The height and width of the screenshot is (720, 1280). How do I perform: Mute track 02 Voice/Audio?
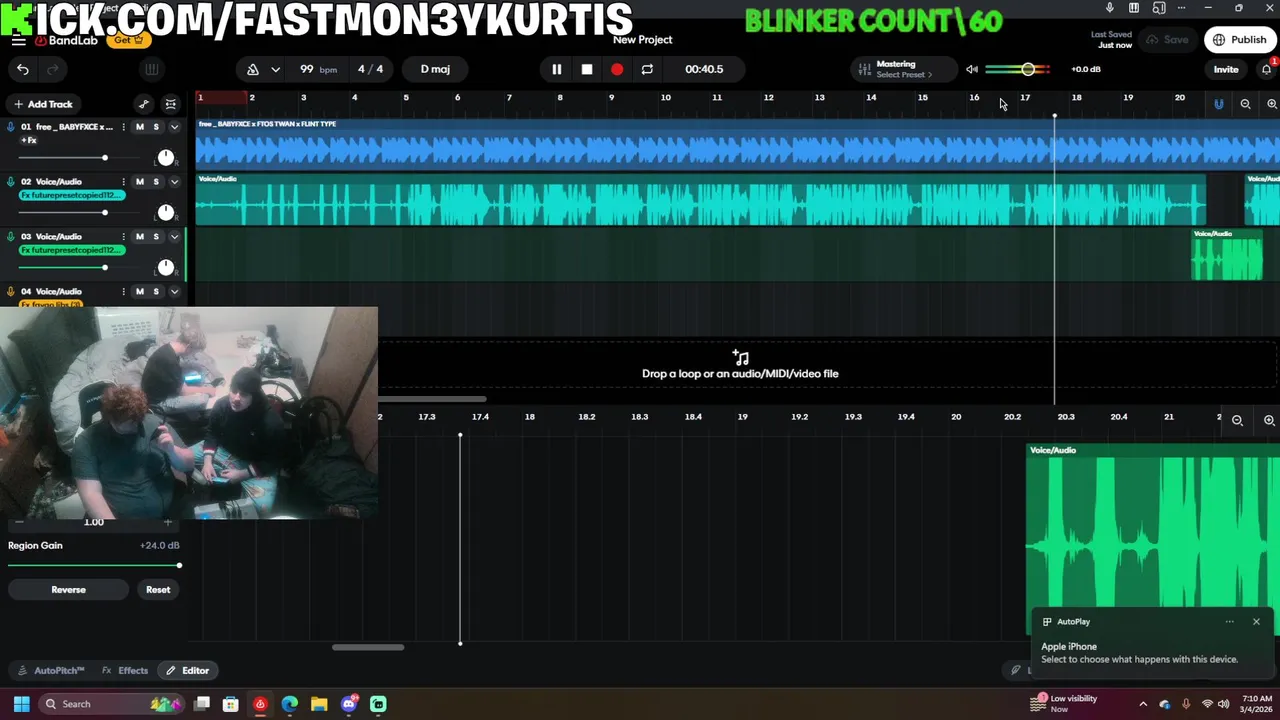click(x=139, y=182)
